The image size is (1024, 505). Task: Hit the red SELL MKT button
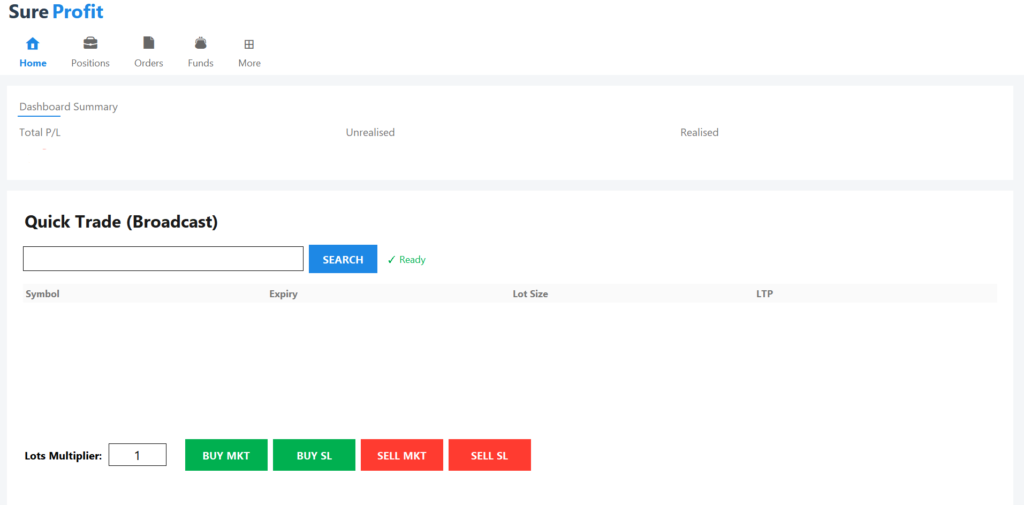click(x=402, y=455)
